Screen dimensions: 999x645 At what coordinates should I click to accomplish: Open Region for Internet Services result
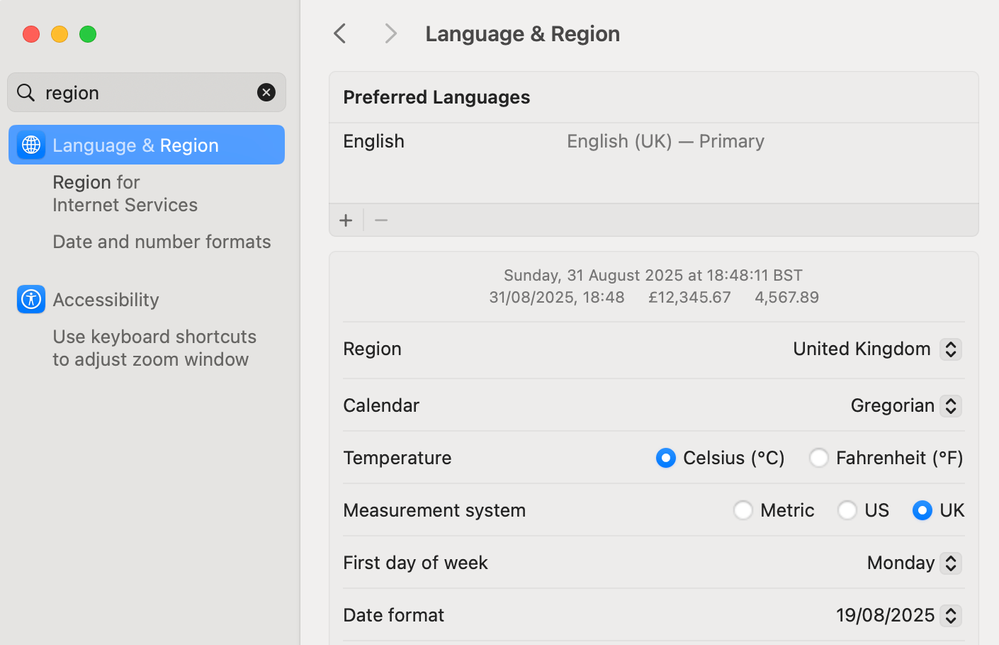(125, 194)
